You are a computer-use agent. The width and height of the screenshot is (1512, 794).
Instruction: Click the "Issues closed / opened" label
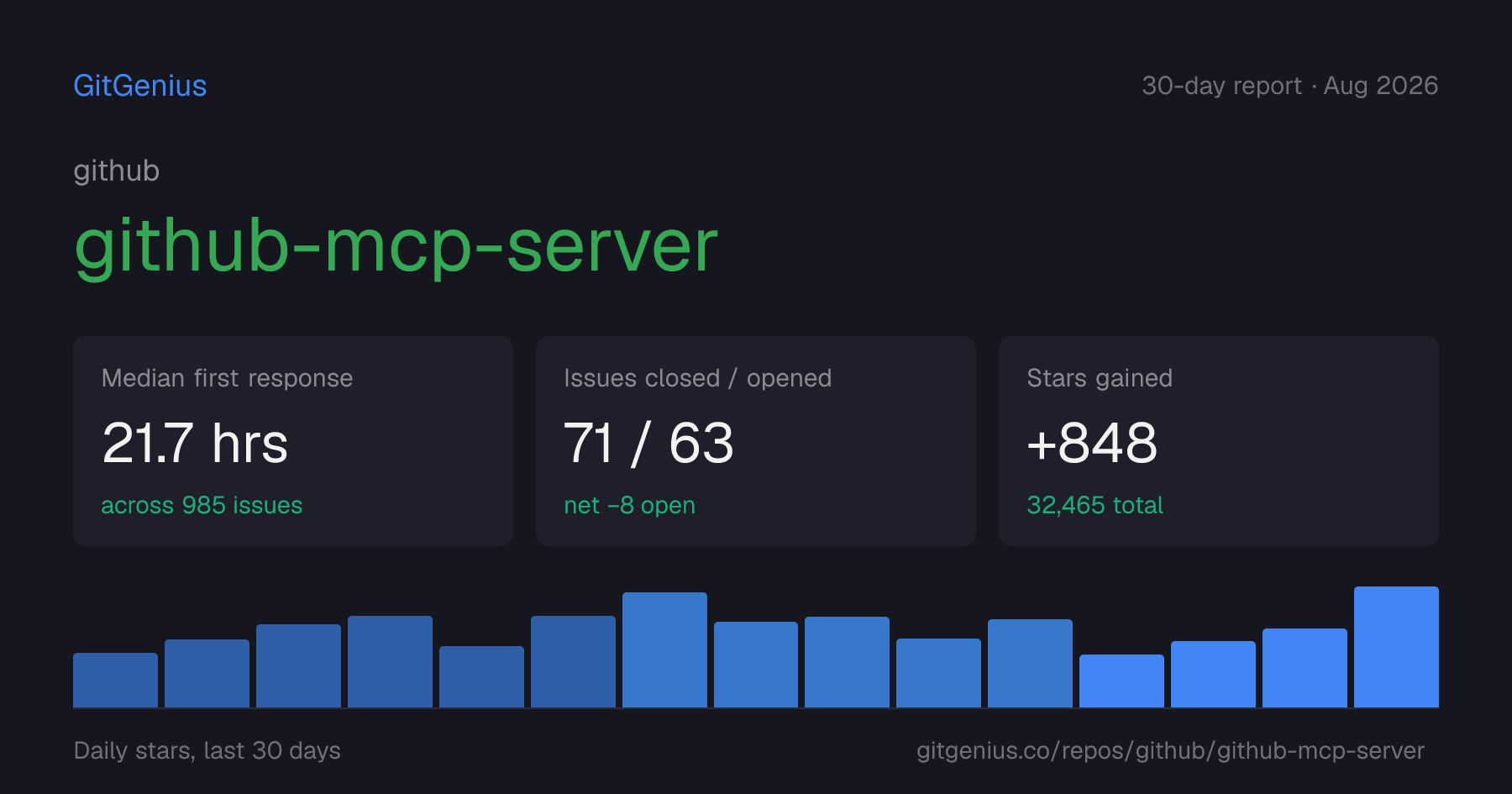698,378
